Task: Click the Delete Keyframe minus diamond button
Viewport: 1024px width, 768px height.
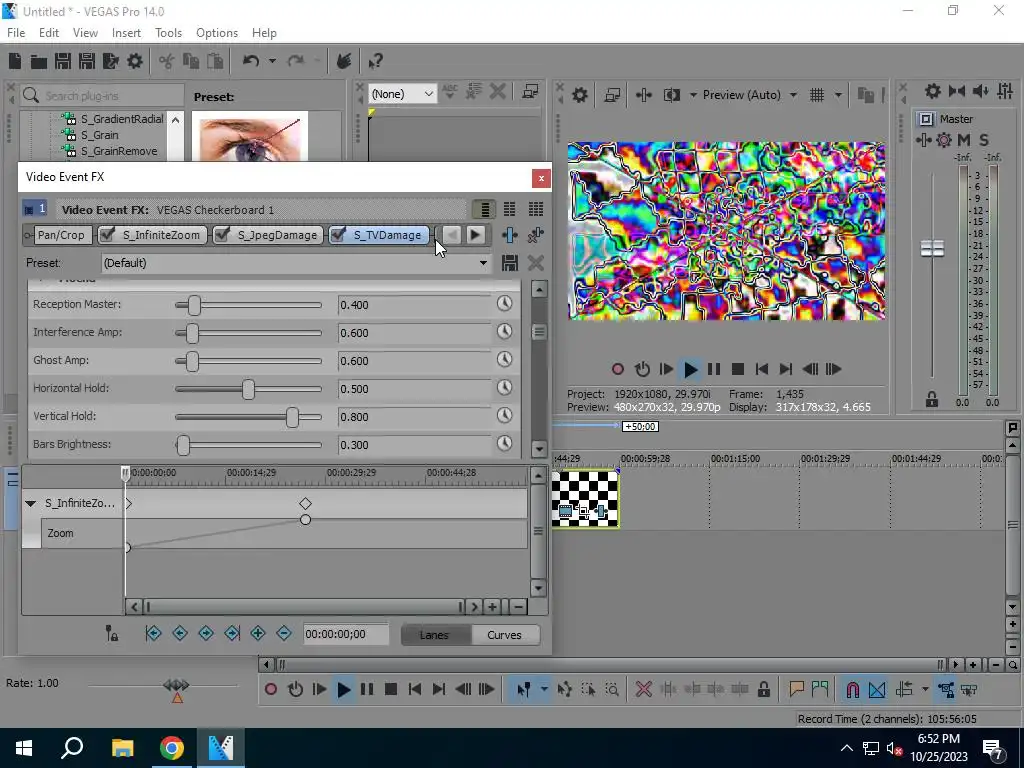Action: coord(283,633)
